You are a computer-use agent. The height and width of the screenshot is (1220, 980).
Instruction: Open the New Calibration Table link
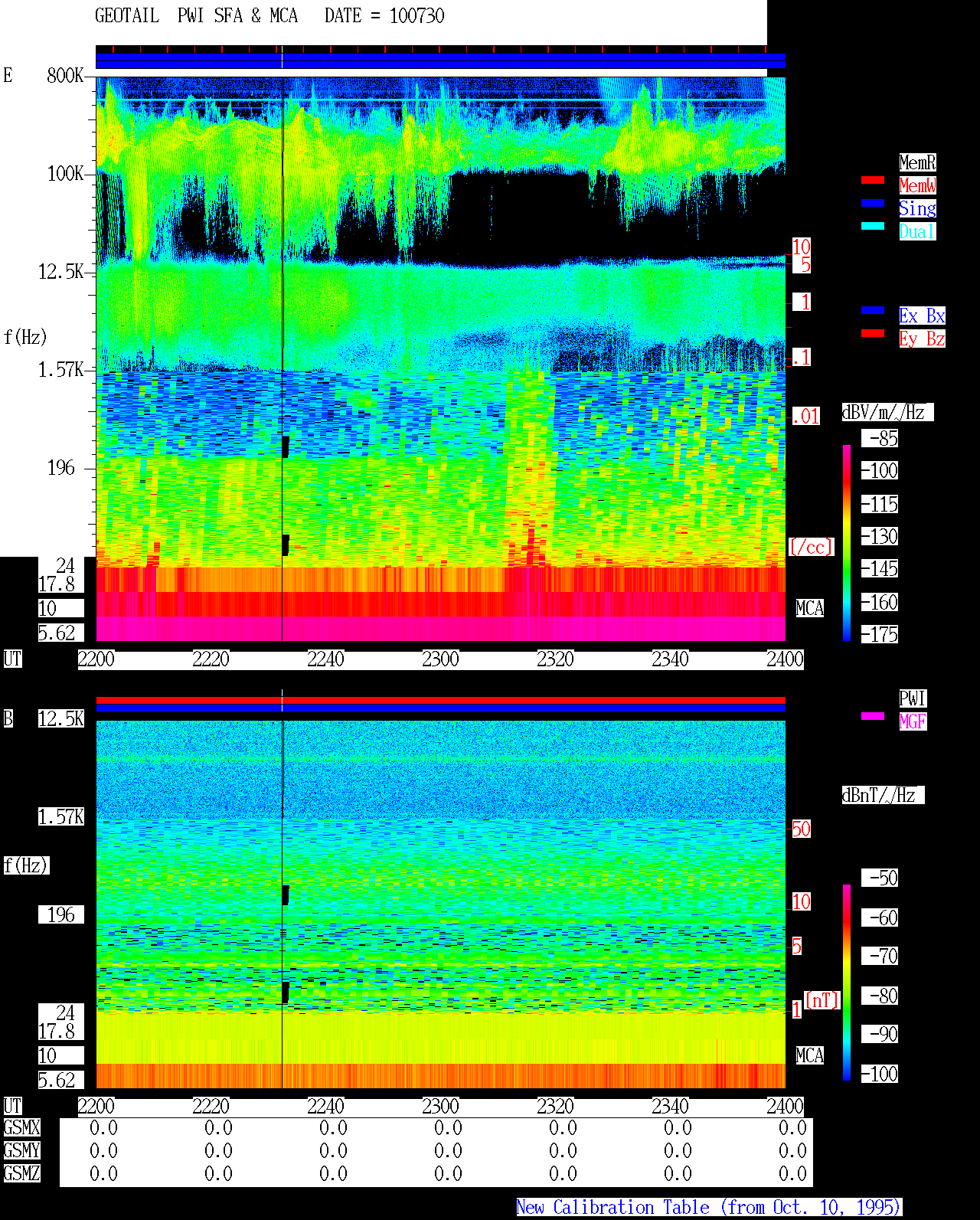point(709,1208)
